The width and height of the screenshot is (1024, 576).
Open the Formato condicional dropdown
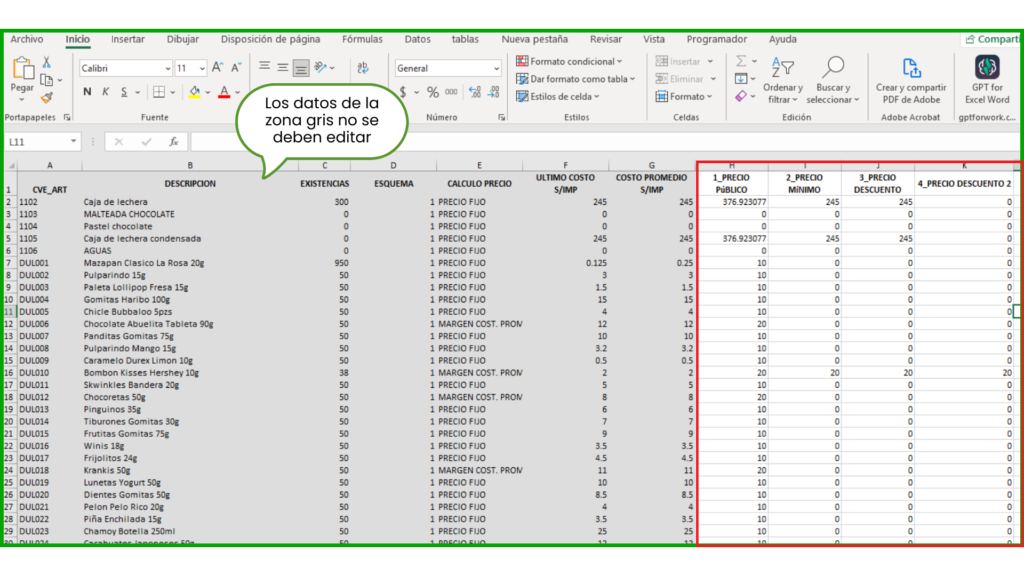pos(569,62)
